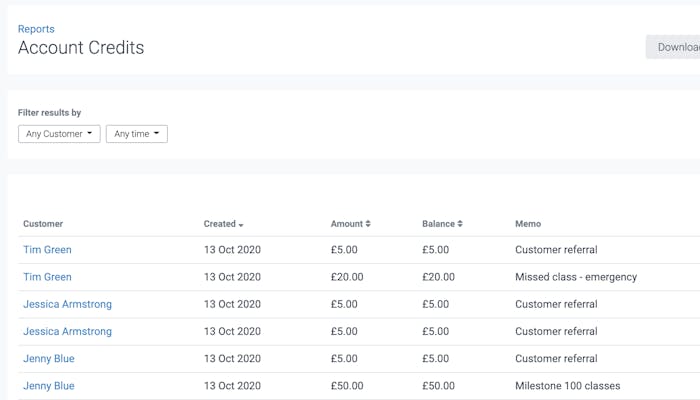The height and width of the screenshot is (400, 700).
Task: Open Tim Green link with £20.00 credit
Action: click(47, 277)
